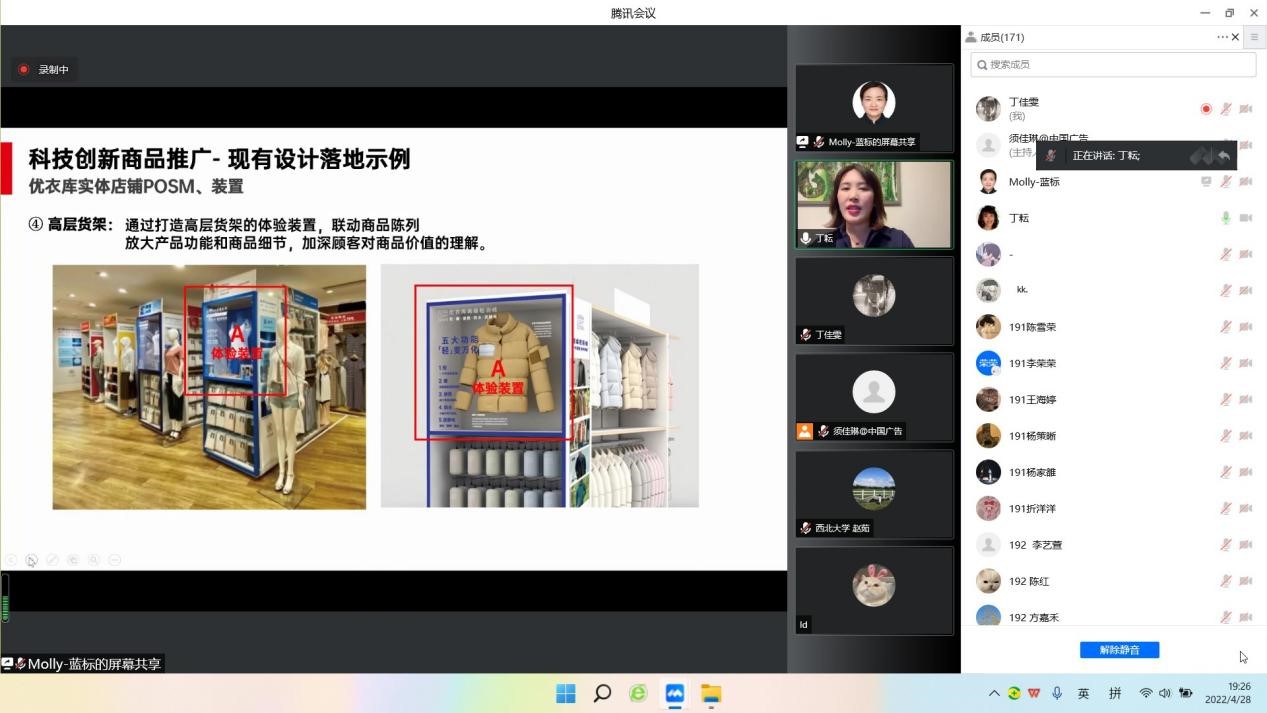The height and width of the screenshot is (713, 1267).
Task: Click the screen-share icon beside Molly-蓝标
Action: click(x=1206, y=181)
